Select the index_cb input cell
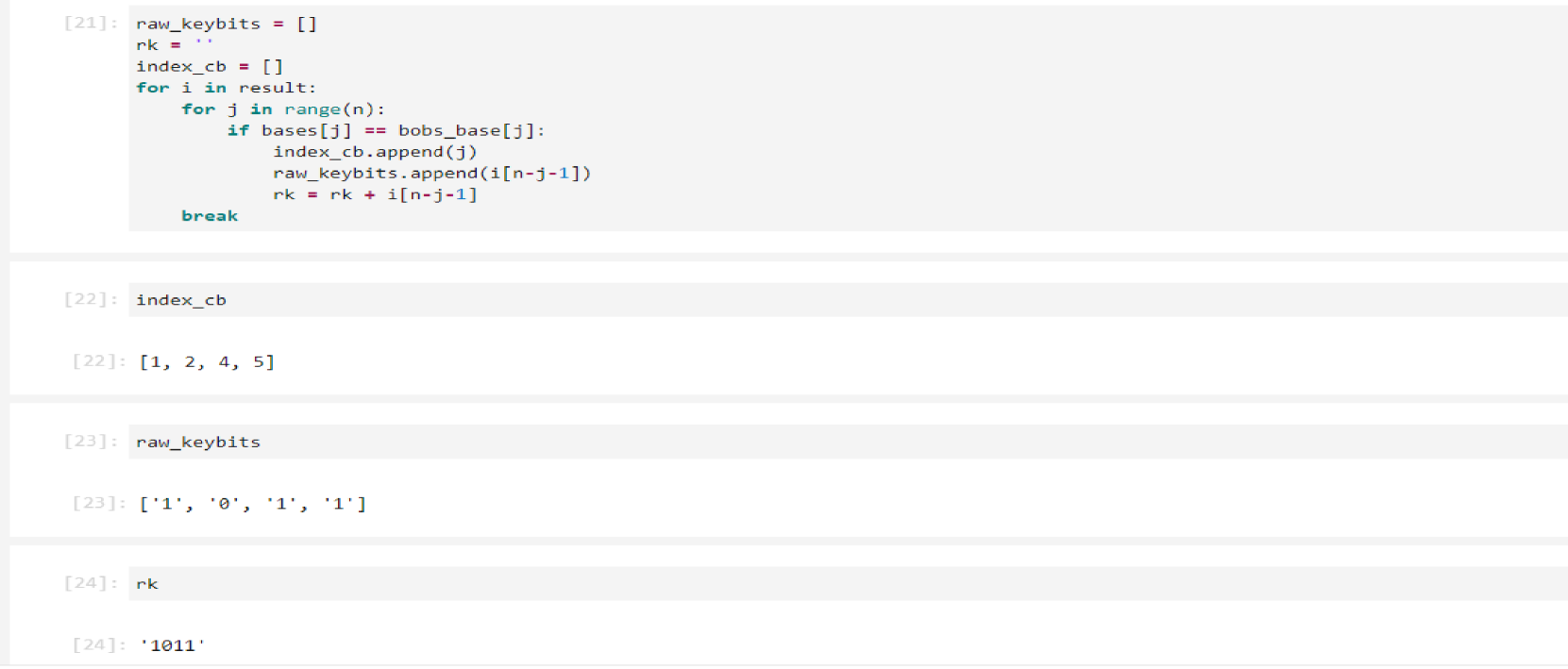1568x669 pixels. pyautogui.click(x=180, y=300)
